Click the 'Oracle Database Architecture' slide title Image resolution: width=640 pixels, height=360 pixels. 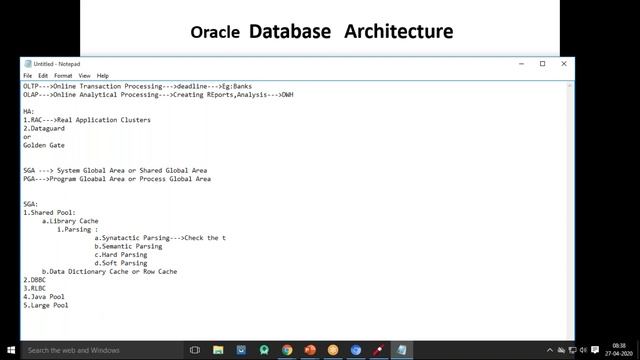coord(322,32)
